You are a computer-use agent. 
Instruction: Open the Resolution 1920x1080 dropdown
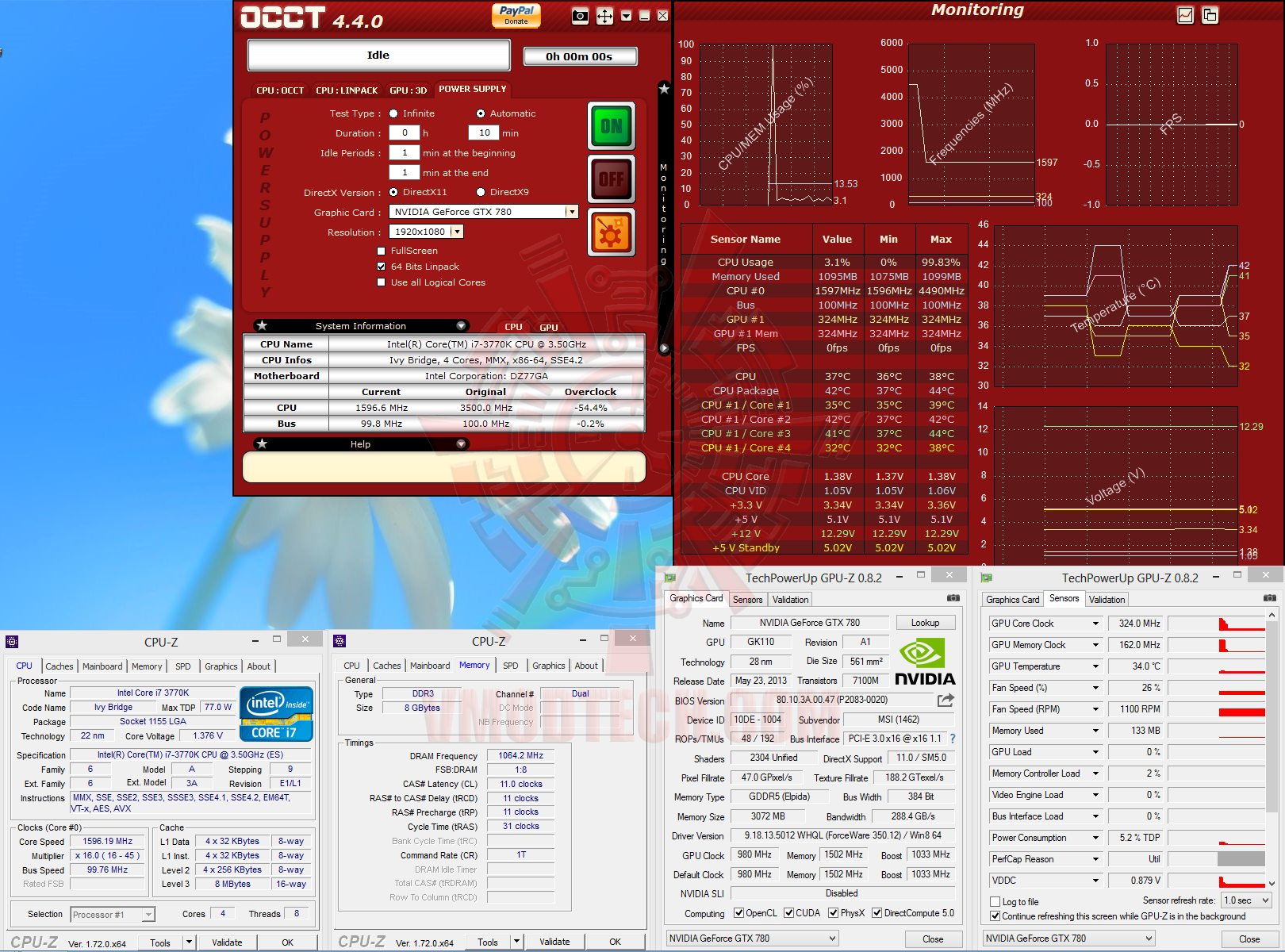[457, 232]
